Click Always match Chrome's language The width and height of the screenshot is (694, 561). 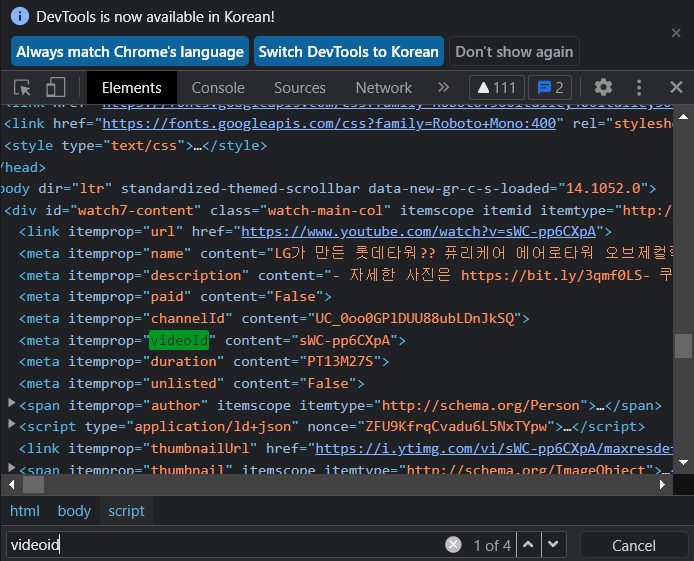point(130,51)
